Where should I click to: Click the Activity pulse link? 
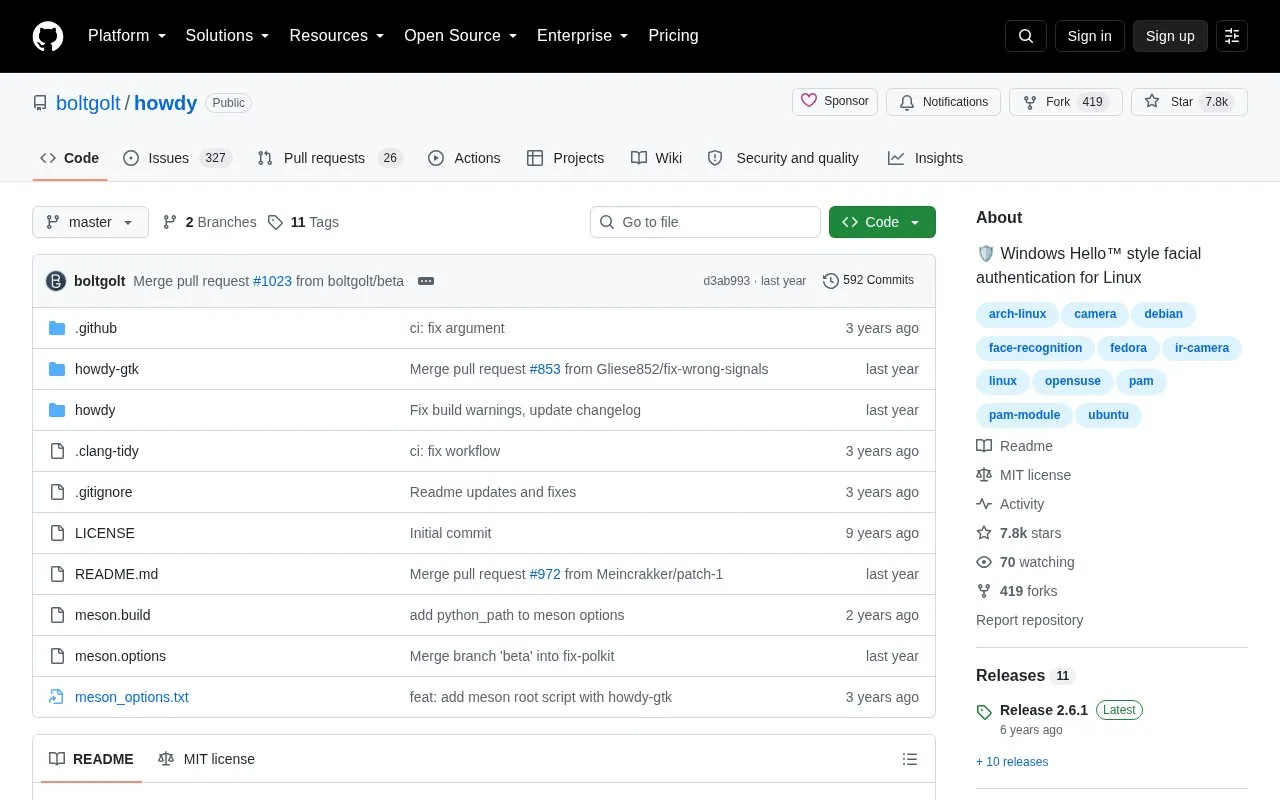point(1010,504)
